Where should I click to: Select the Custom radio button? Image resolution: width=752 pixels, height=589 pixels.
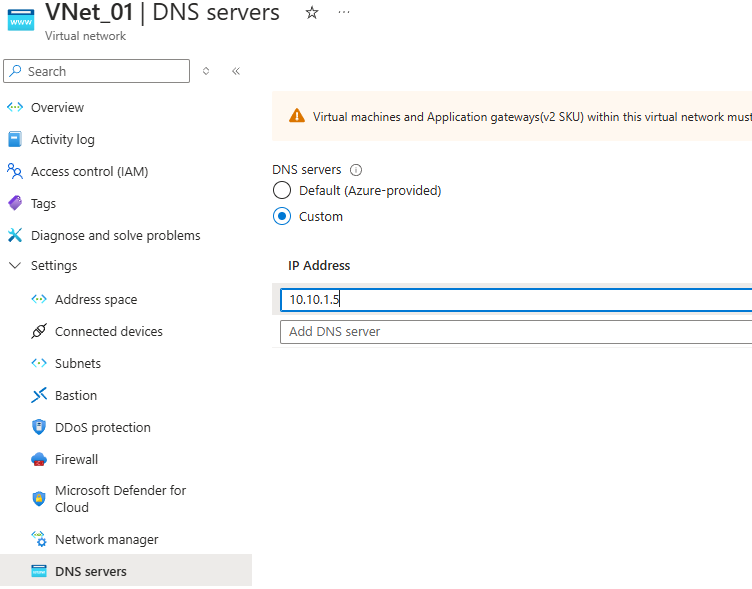(x=282, y=216)
